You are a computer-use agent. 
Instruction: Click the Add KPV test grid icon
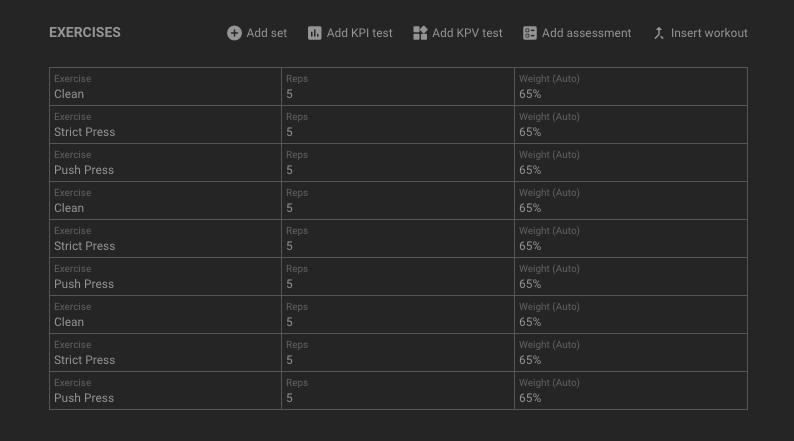pos(420,33)
